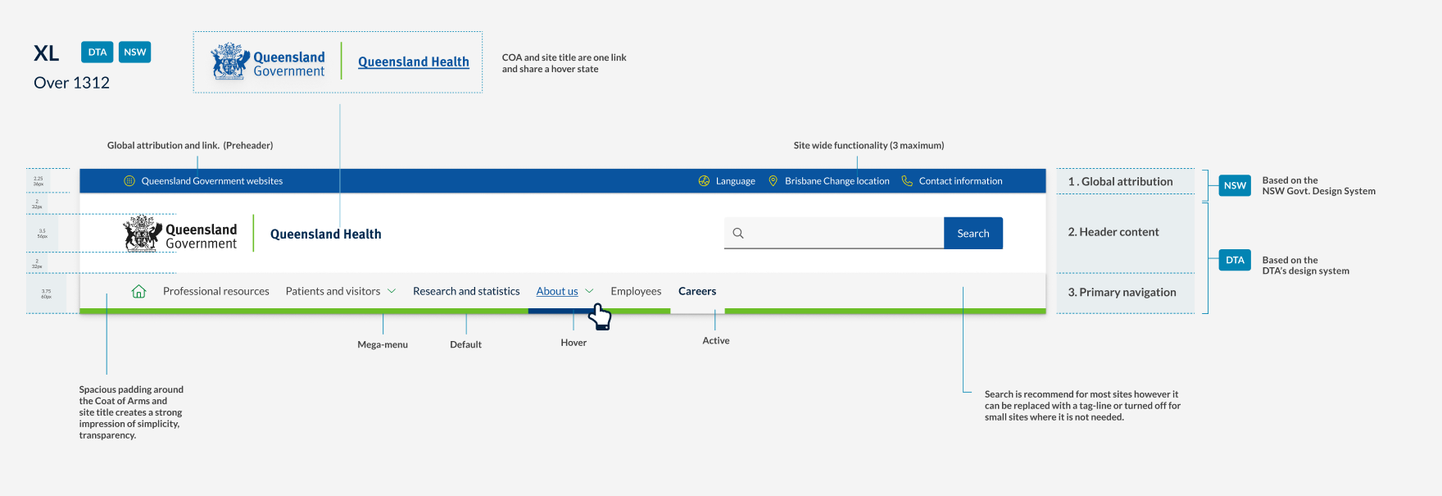The width and height of the screenshot is (1442, 496).
Task: Click the blue Search button
Action: (973, 233)
